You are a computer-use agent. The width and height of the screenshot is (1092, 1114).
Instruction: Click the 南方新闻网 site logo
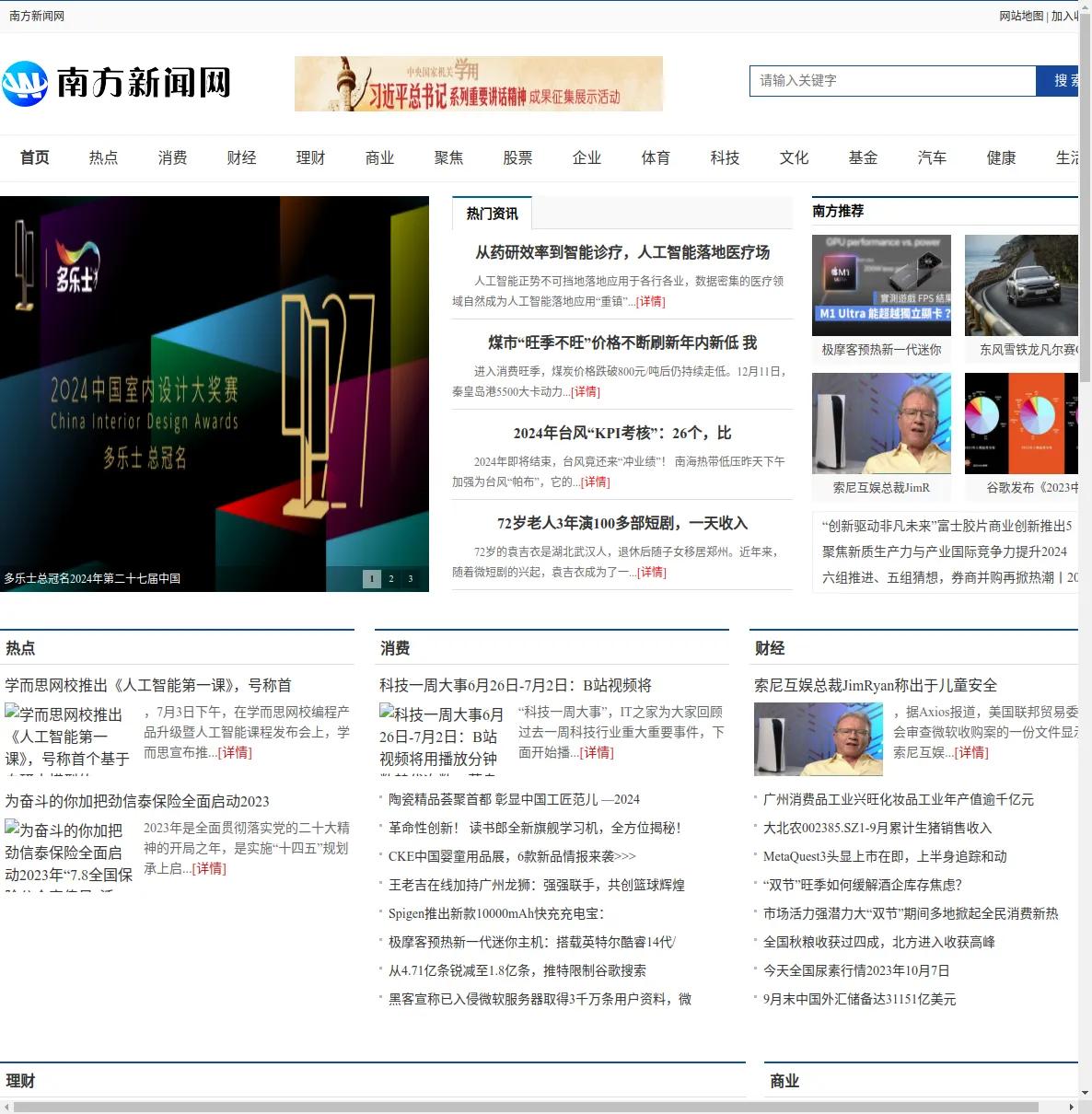tap(116, 83)
